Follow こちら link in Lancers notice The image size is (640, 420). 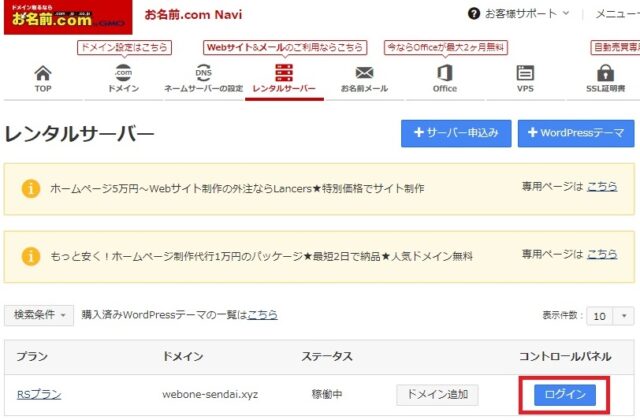[602, 187]
